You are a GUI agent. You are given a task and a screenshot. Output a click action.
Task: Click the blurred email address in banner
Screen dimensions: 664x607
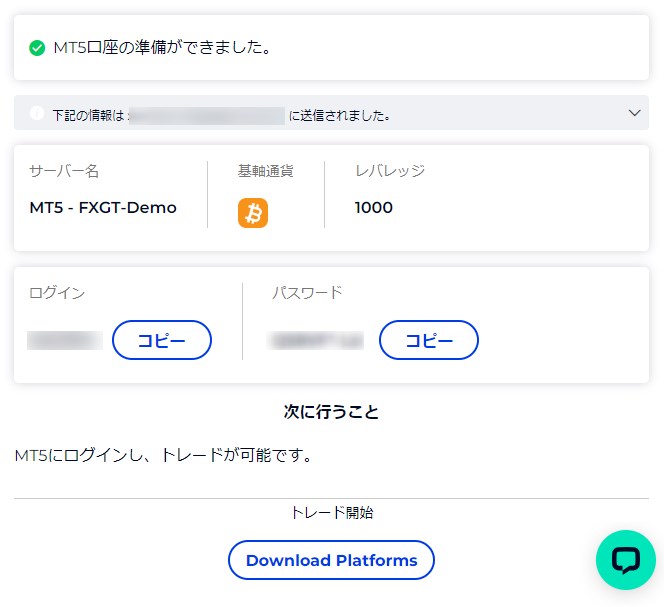click(207, 116)
